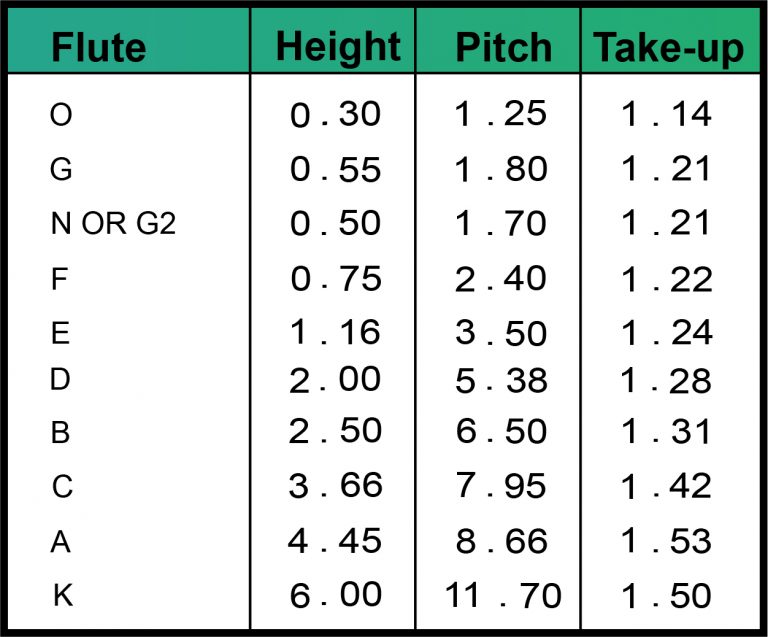
Task: Click the Height column header
Action: 338,47
